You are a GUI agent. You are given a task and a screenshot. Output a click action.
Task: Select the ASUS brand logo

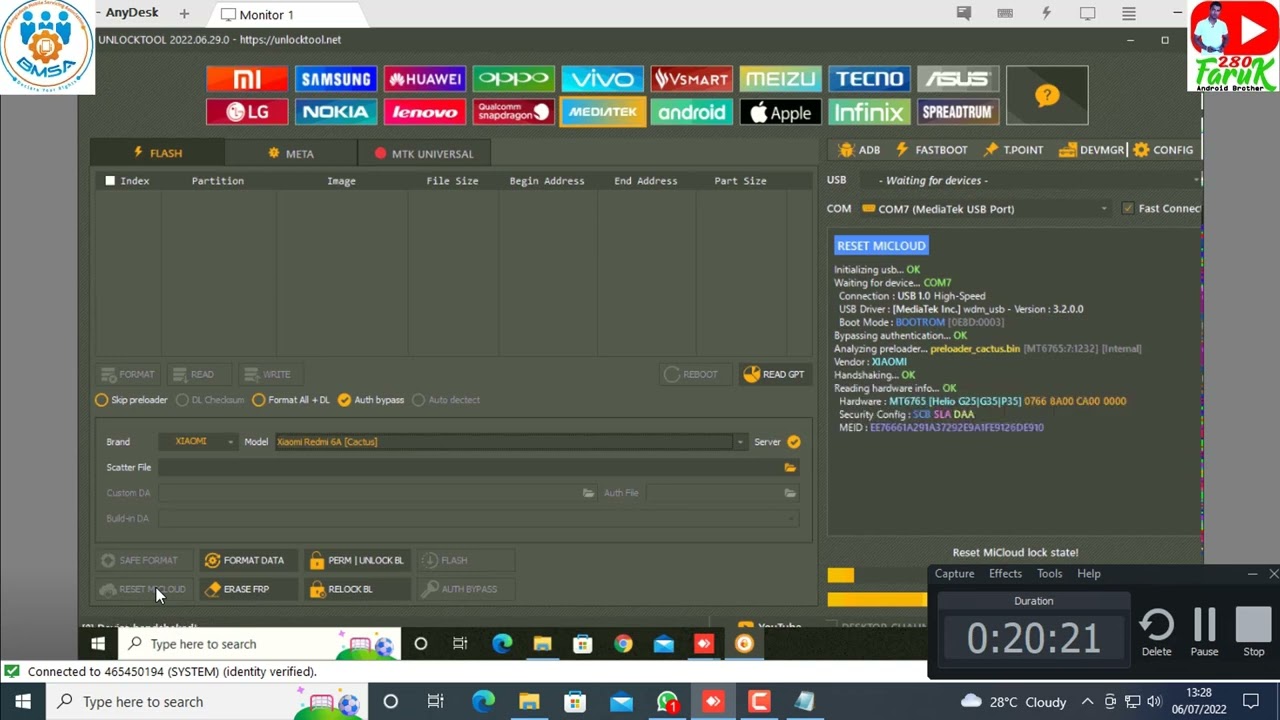pos(958,79)
